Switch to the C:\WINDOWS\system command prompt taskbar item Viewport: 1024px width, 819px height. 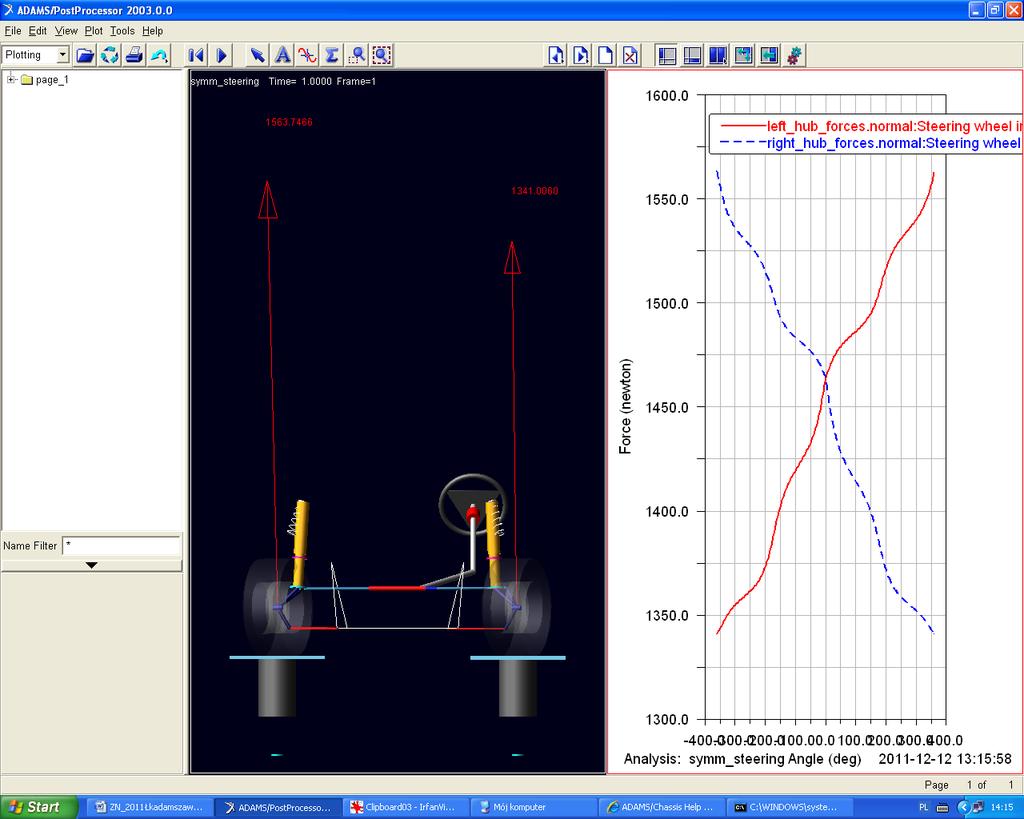pos(789,807)
